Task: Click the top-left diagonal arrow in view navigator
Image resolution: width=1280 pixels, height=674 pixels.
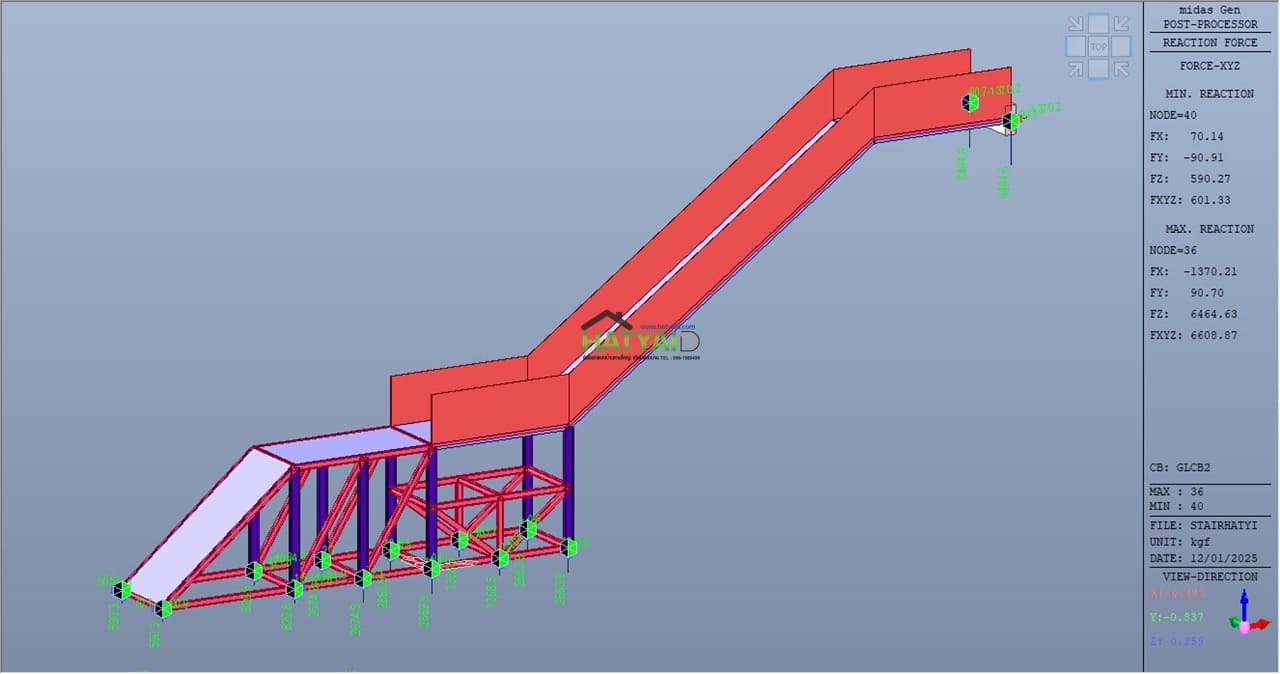Action: coord(1075,23)
